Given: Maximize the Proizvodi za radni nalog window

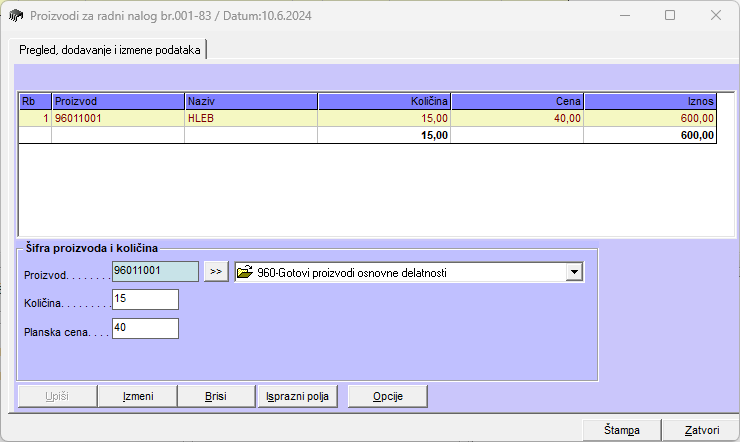Looking at the screenshot, I should [x=670, y=16].
